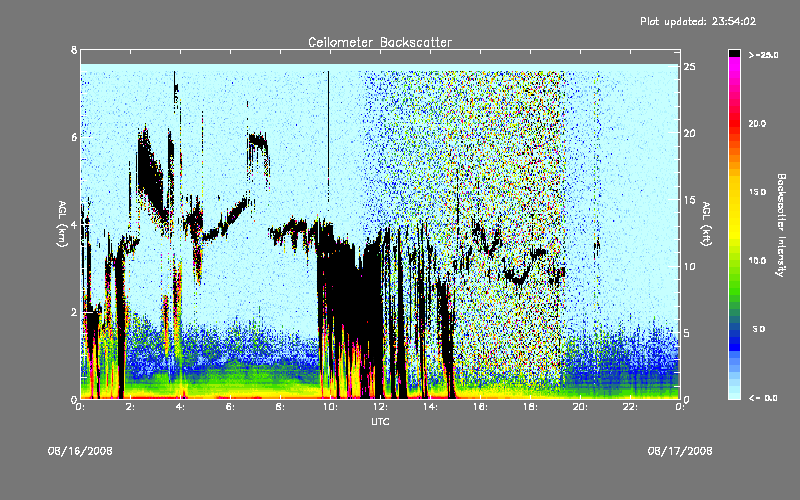Image resolution: width=800 pixels, height=500 pixels.
Task: Click the 08/17/2008 end date
Action: (x=680, y=451)
